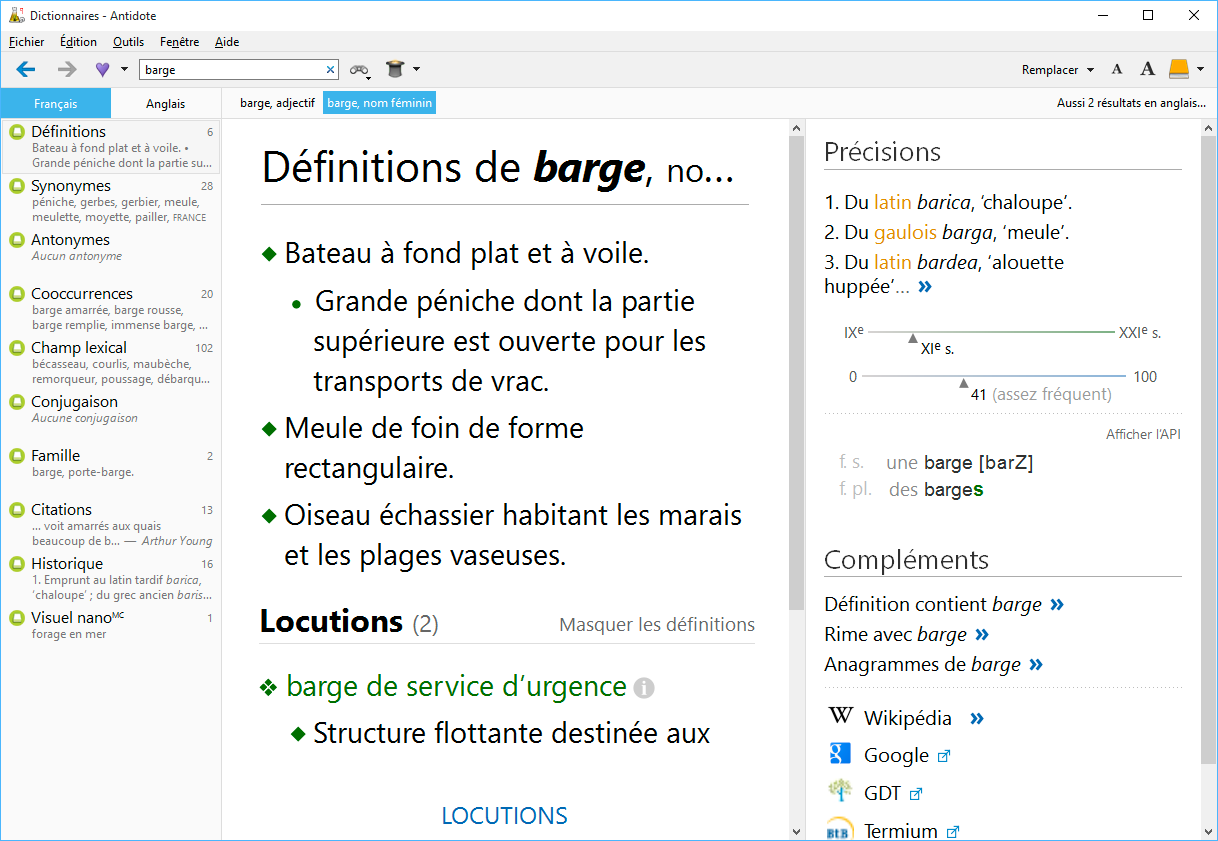Decrease text size with small A
The height and width of the screenshot is (841, 1218).
click(1117, 70)
